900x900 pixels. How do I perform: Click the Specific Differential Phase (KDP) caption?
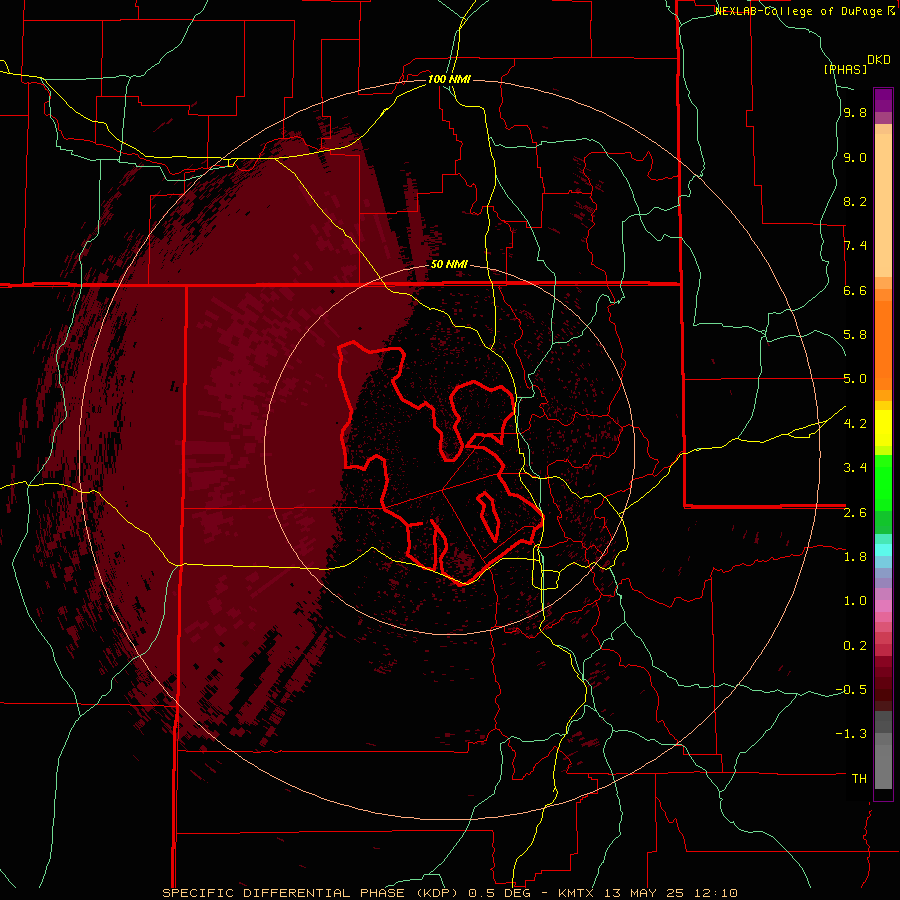310,893
